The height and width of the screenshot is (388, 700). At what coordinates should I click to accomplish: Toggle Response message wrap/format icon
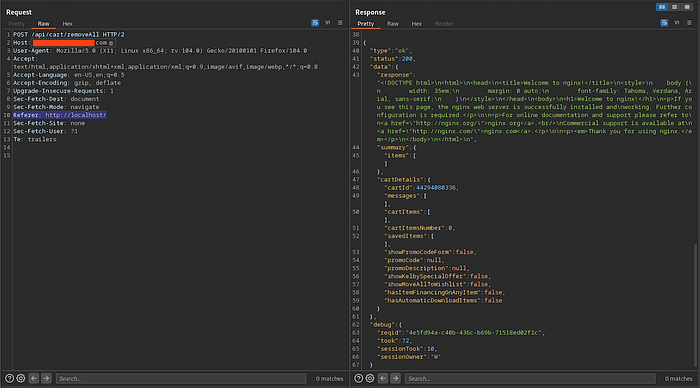(x=664, y=23)
